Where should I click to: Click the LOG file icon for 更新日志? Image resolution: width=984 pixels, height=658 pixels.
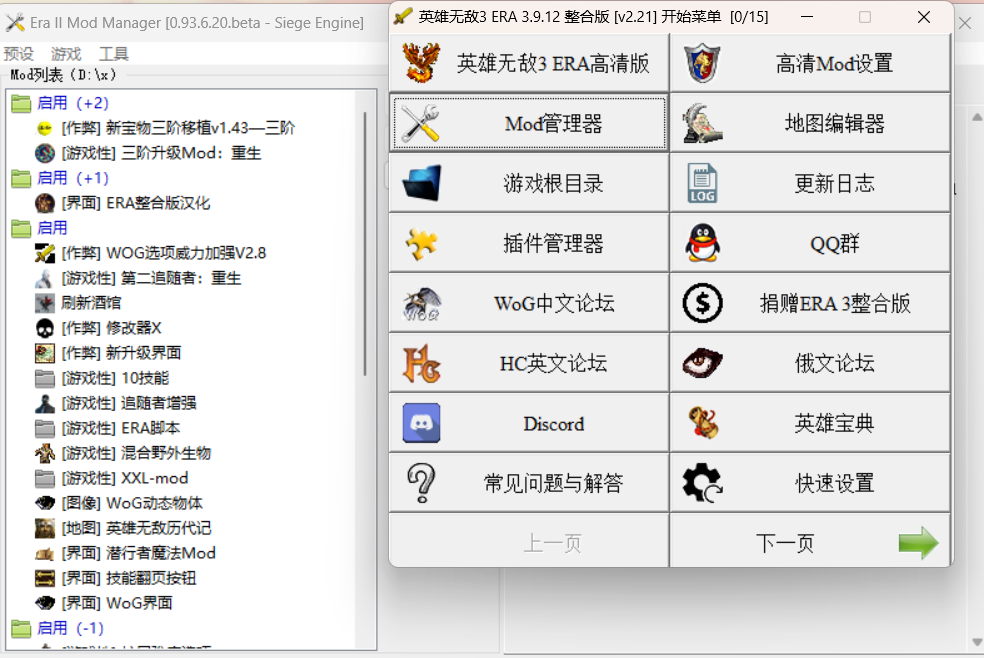pos(702,183)
